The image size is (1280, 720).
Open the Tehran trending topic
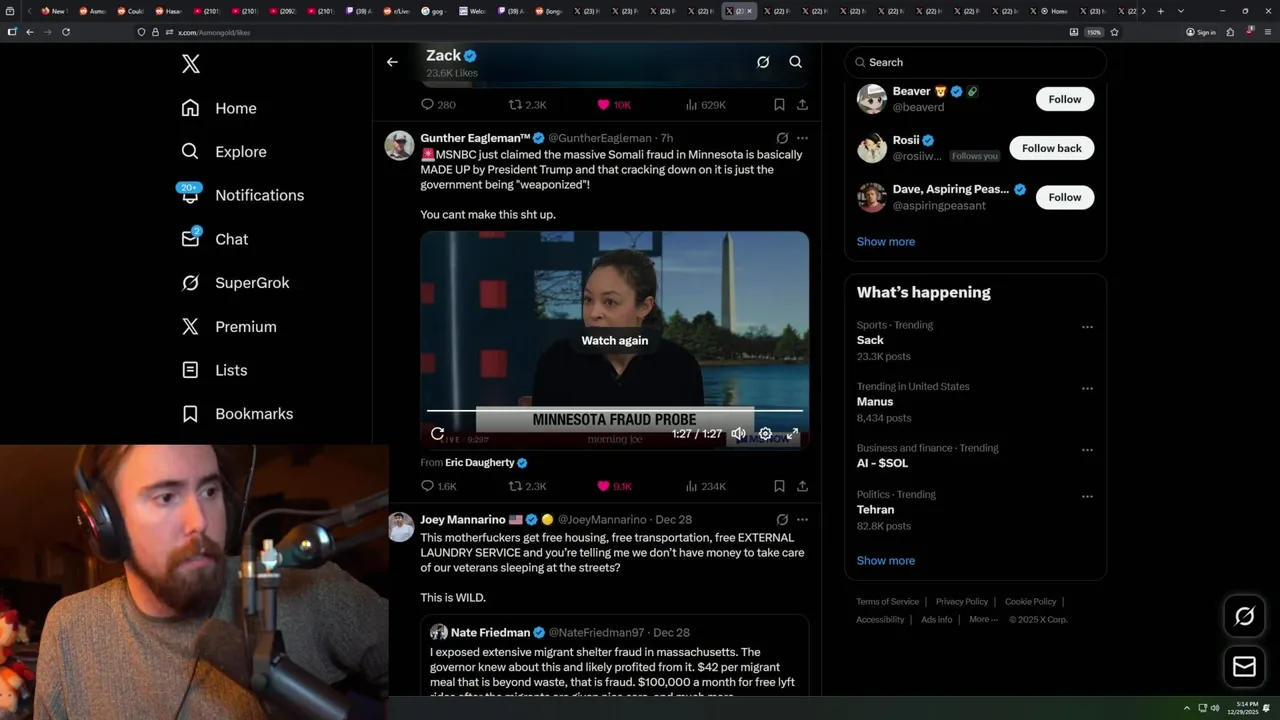pyautogui.click(x=975, y=510)
